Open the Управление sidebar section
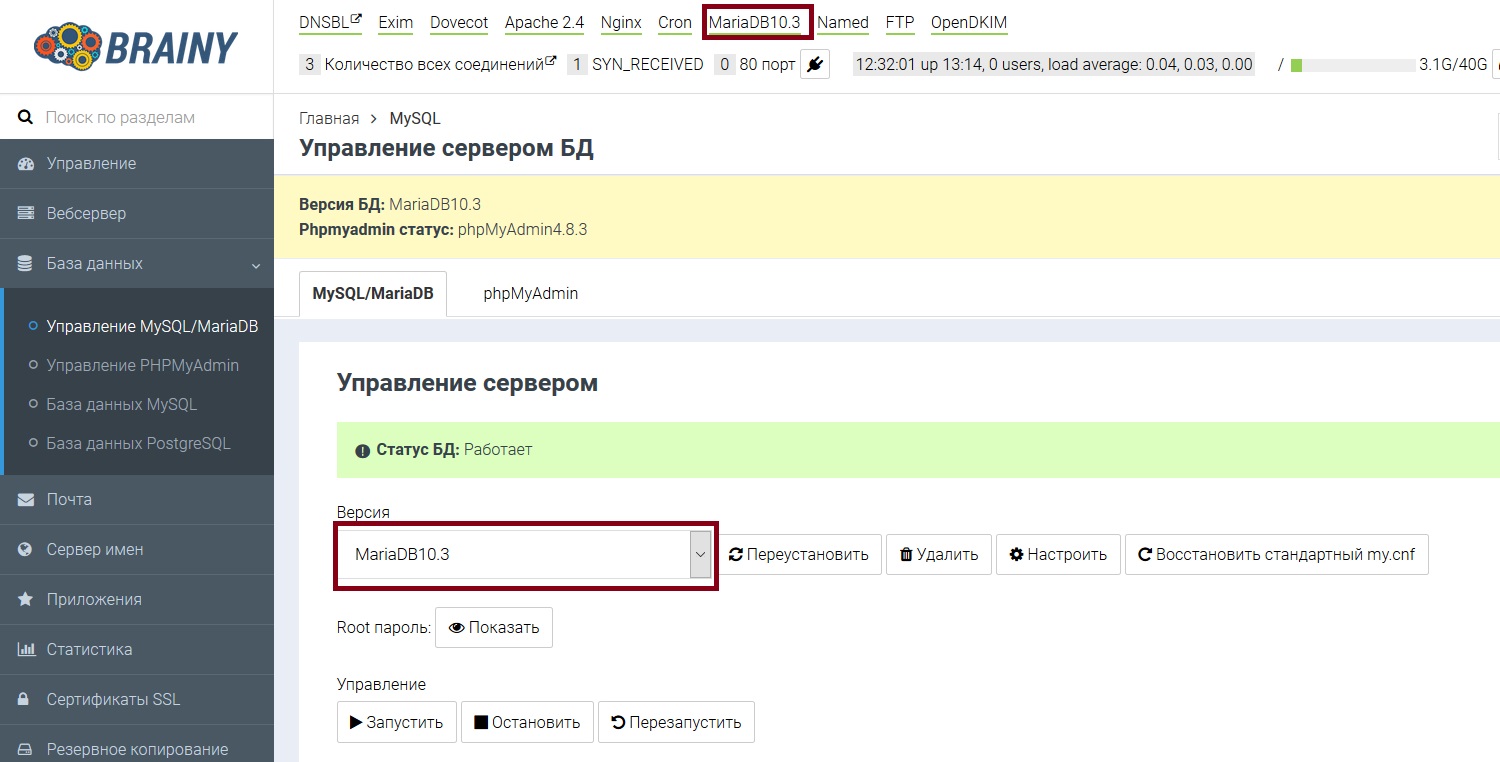This screenshot has height=762, width=1500. [91, 164]
